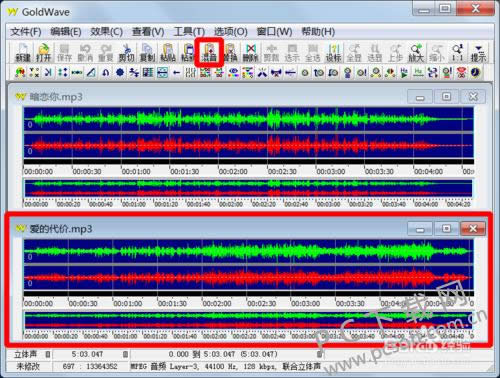Open the 帮助(H) menu
Image resolution: width=500 pixels, height=378 pixels.
pyautogui.click(x=318, y=32)
